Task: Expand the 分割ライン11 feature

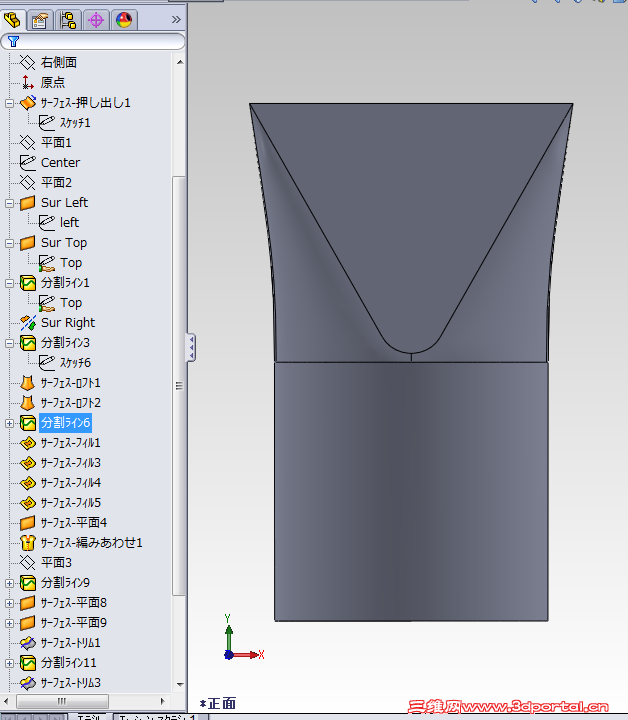Action: point(9,663)
